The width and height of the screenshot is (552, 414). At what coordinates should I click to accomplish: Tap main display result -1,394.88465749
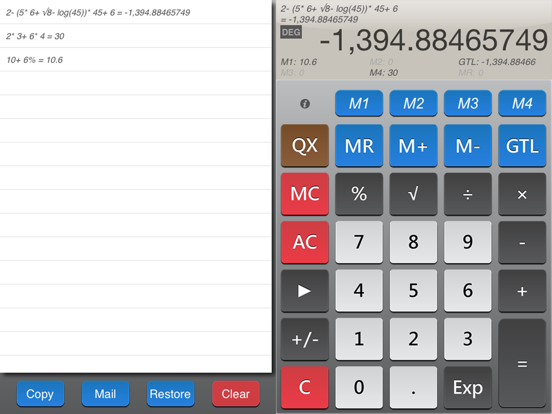(x=433, y=40)
